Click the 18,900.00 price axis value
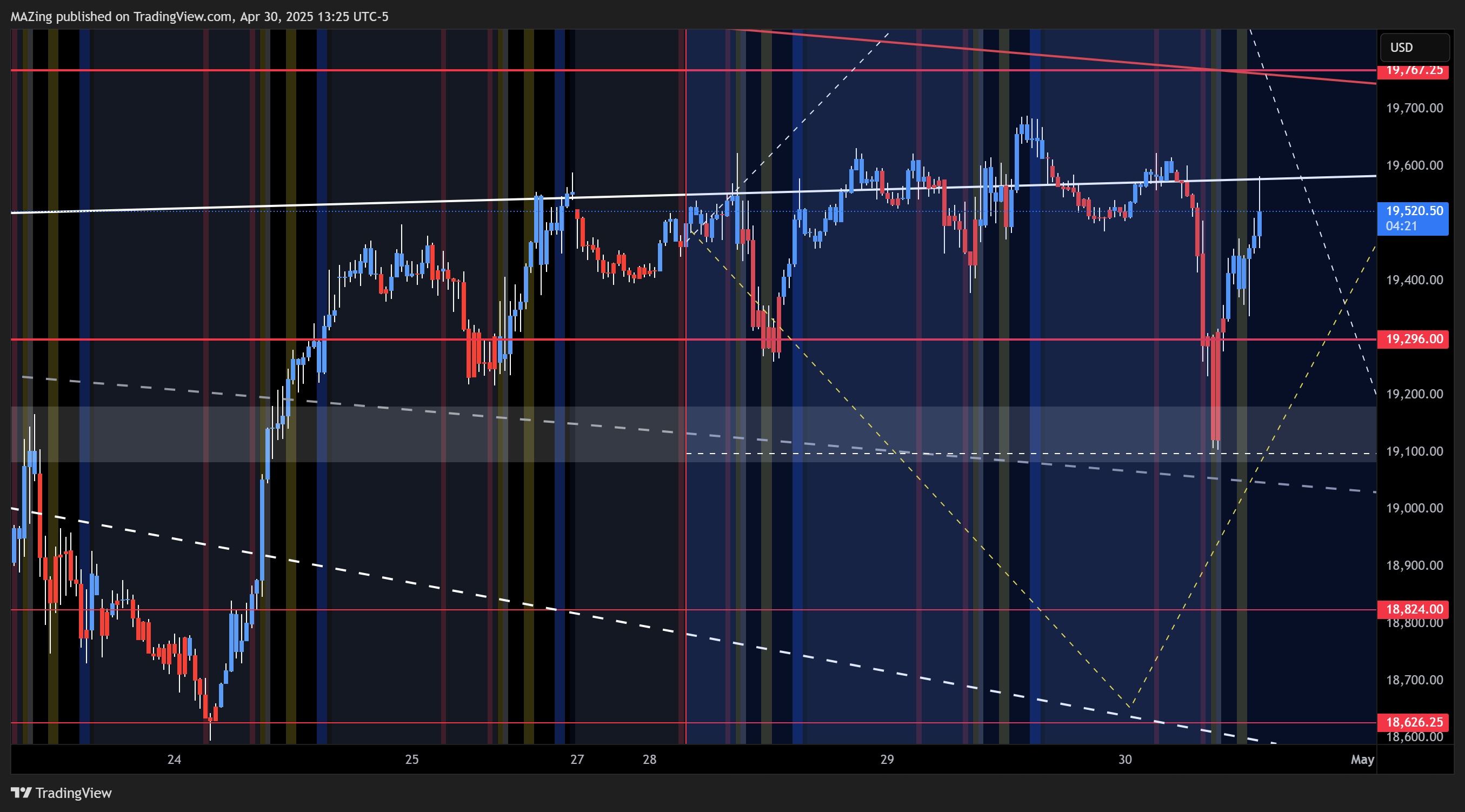 pyautogui.click(x=1414, y=566)
